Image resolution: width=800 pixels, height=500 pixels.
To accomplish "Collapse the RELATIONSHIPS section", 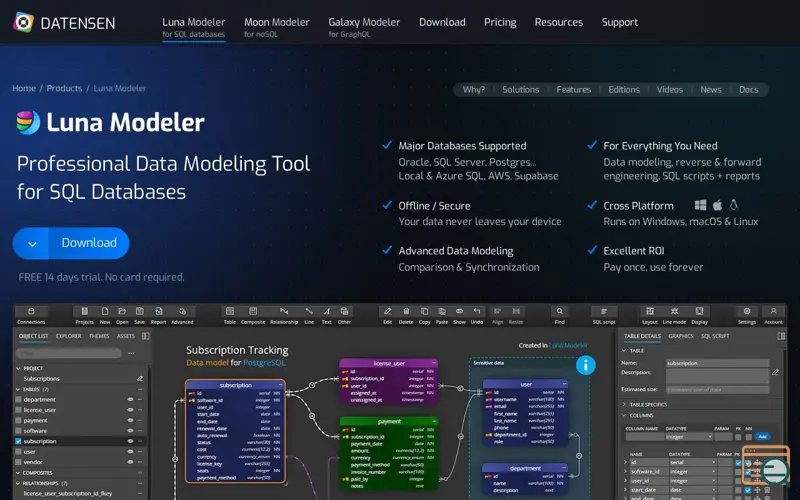I will click(18, 483).
